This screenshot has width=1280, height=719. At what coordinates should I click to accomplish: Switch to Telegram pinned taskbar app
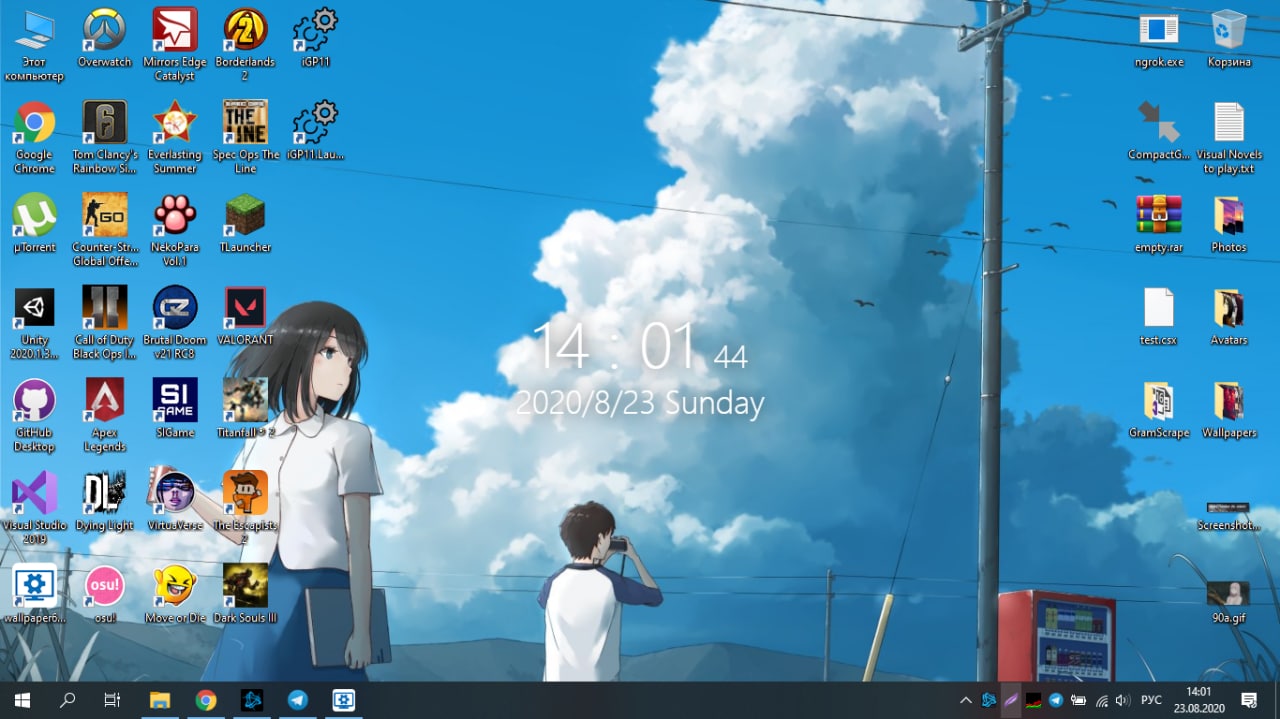tap(298, 700)
